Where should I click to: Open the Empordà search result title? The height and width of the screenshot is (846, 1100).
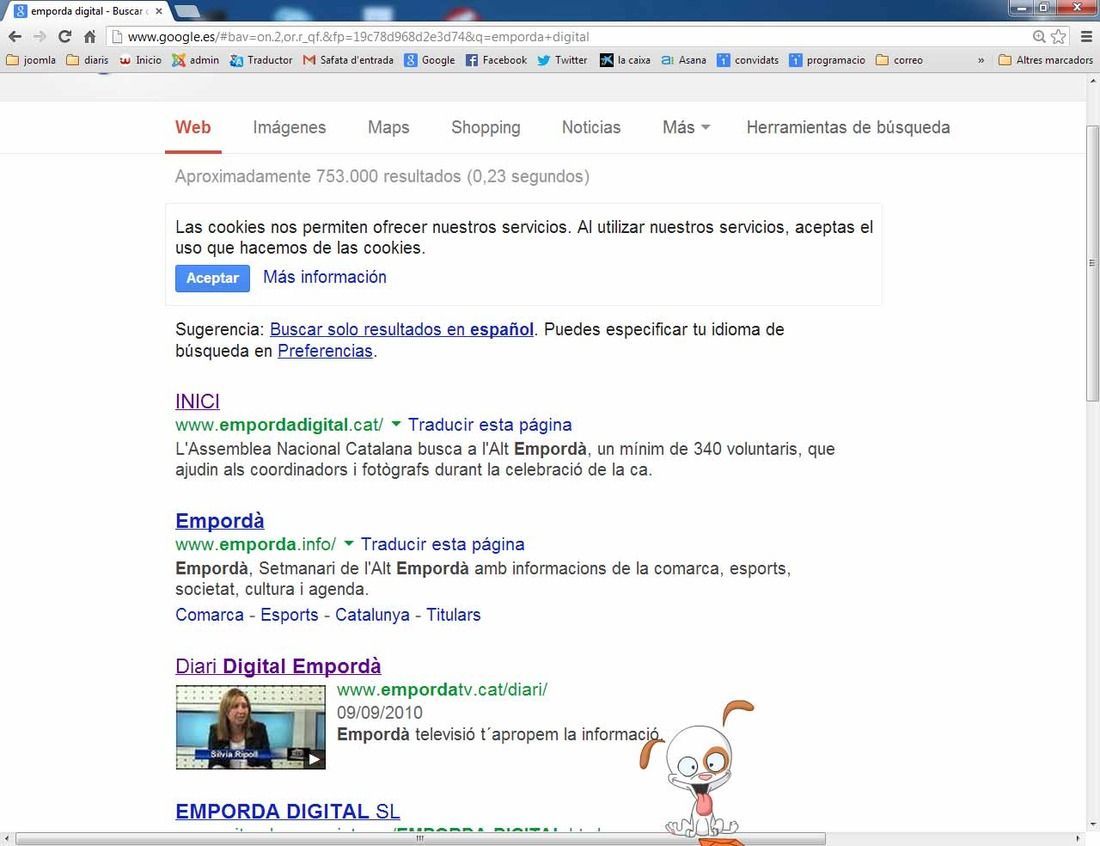click(220, 521)
